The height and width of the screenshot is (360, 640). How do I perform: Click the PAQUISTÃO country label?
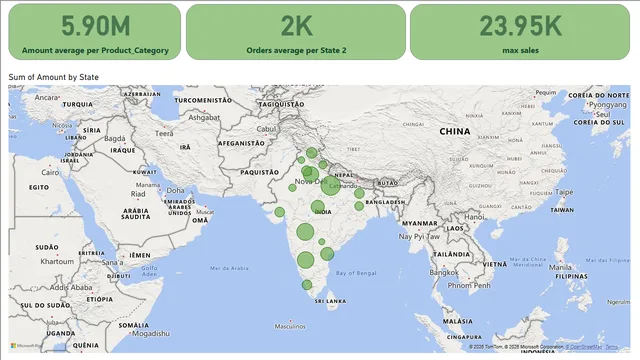pyautogui.click(x=260, y=172)
